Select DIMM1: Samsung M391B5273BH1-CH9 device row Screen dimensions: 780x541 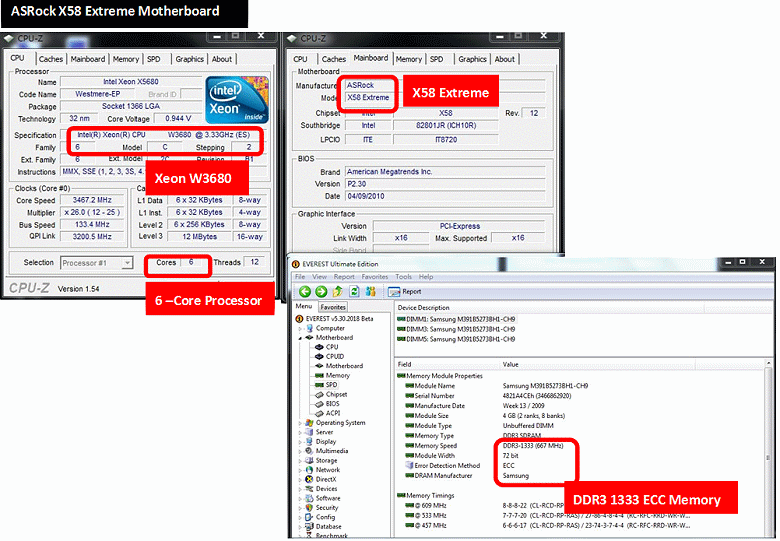pos(456,319)
